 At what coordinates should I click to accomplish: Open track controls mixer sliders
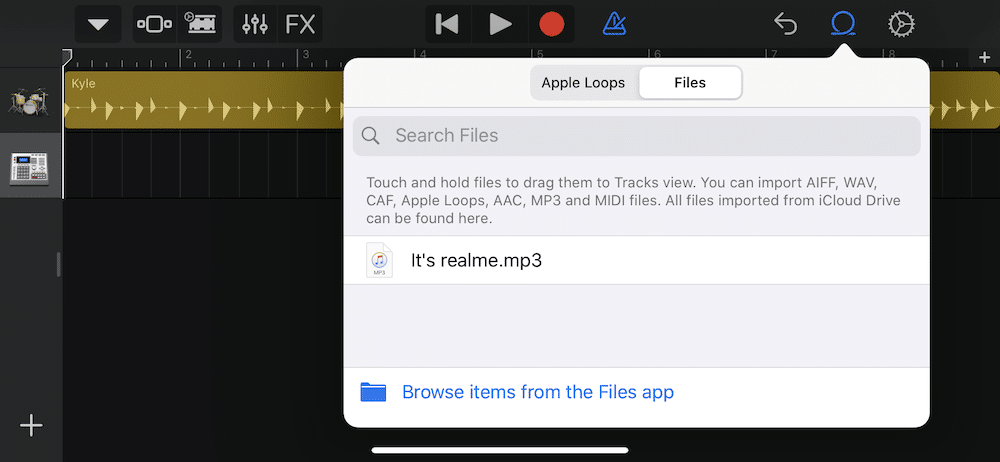(255, 24)
